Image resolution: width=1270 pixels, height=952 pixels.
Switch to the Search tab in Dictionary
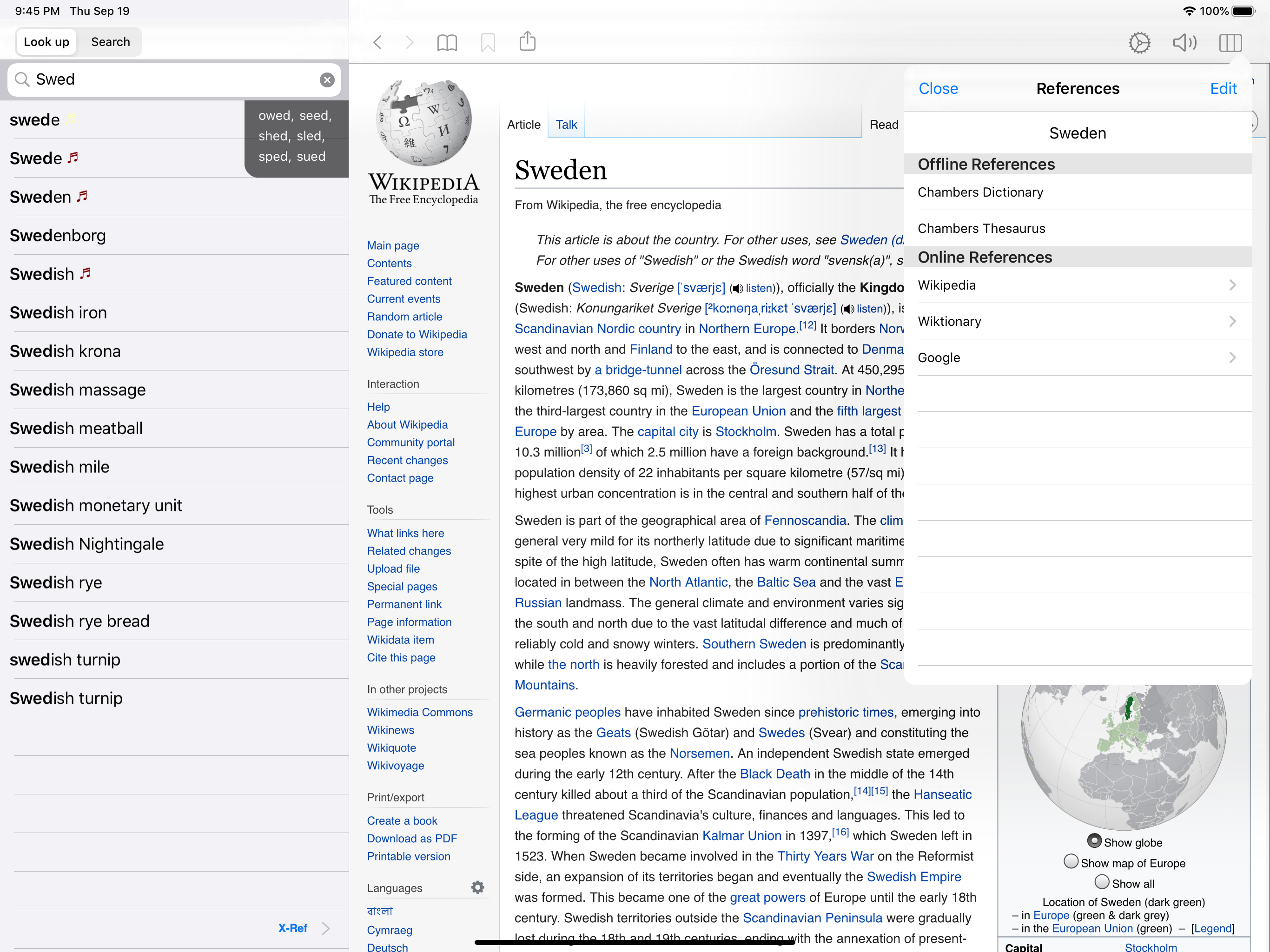click(x=110, y=41)
